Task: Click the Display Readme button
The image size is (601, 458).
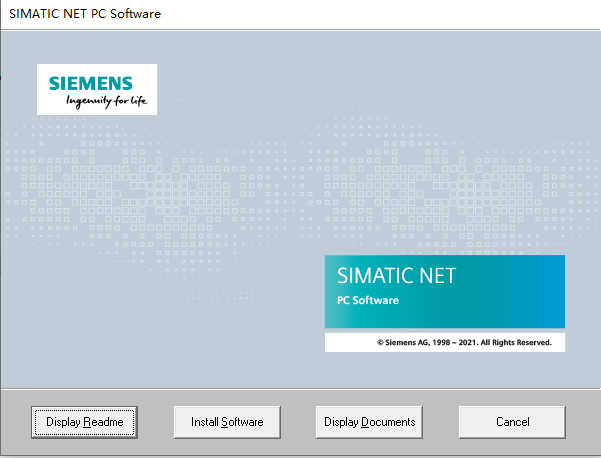Action: click(x=84, y=422)
